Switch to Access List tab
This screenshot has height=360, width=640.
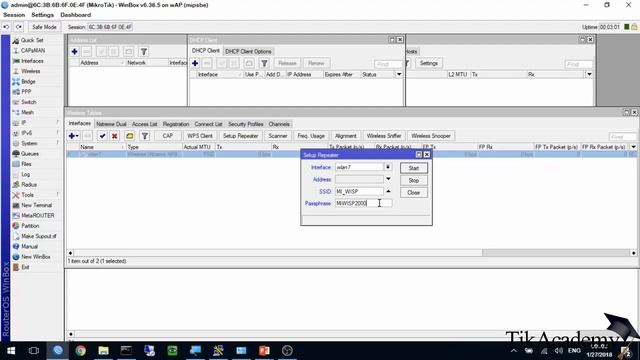coord(144,124)
